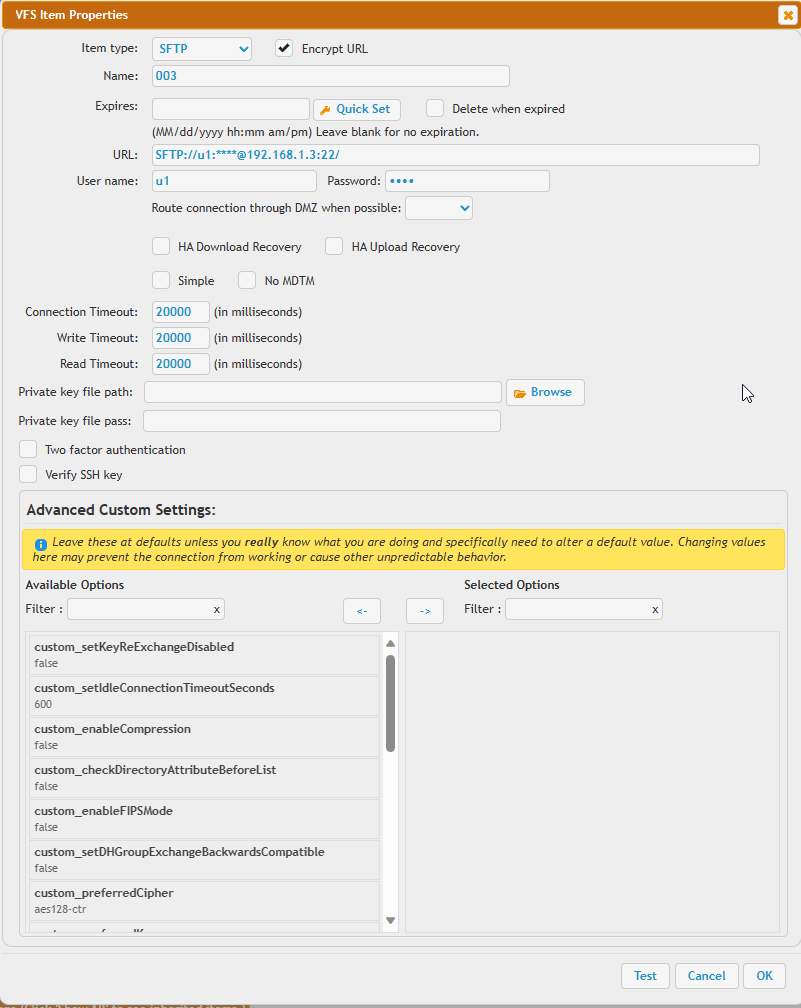Open the Item type dropdown showing SFTP
801x1008 pixels.
pyautogui.click(x=201, y=48)
